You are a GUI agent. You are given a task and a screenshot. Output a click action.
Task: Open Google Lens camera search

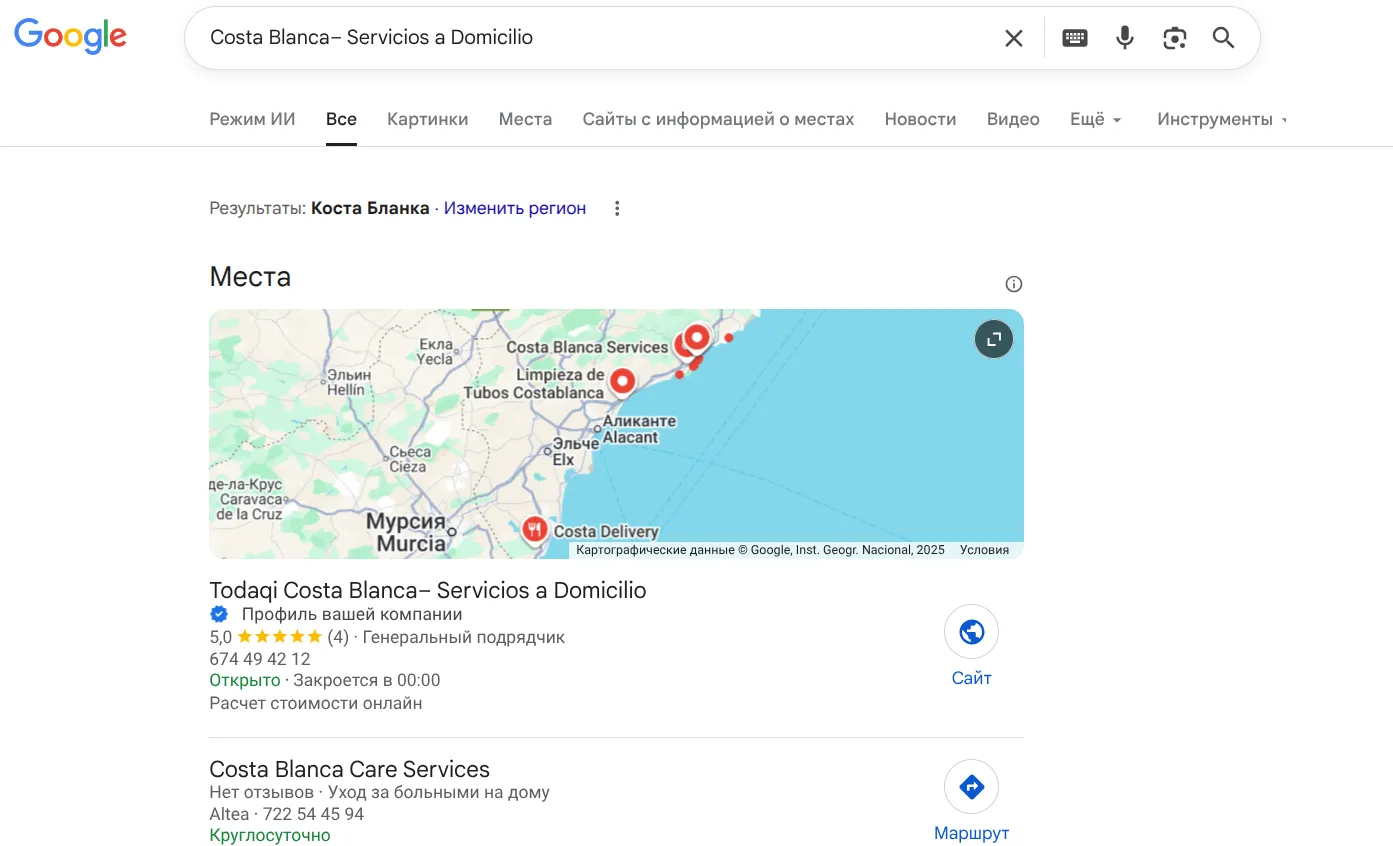click(1174, 37)
